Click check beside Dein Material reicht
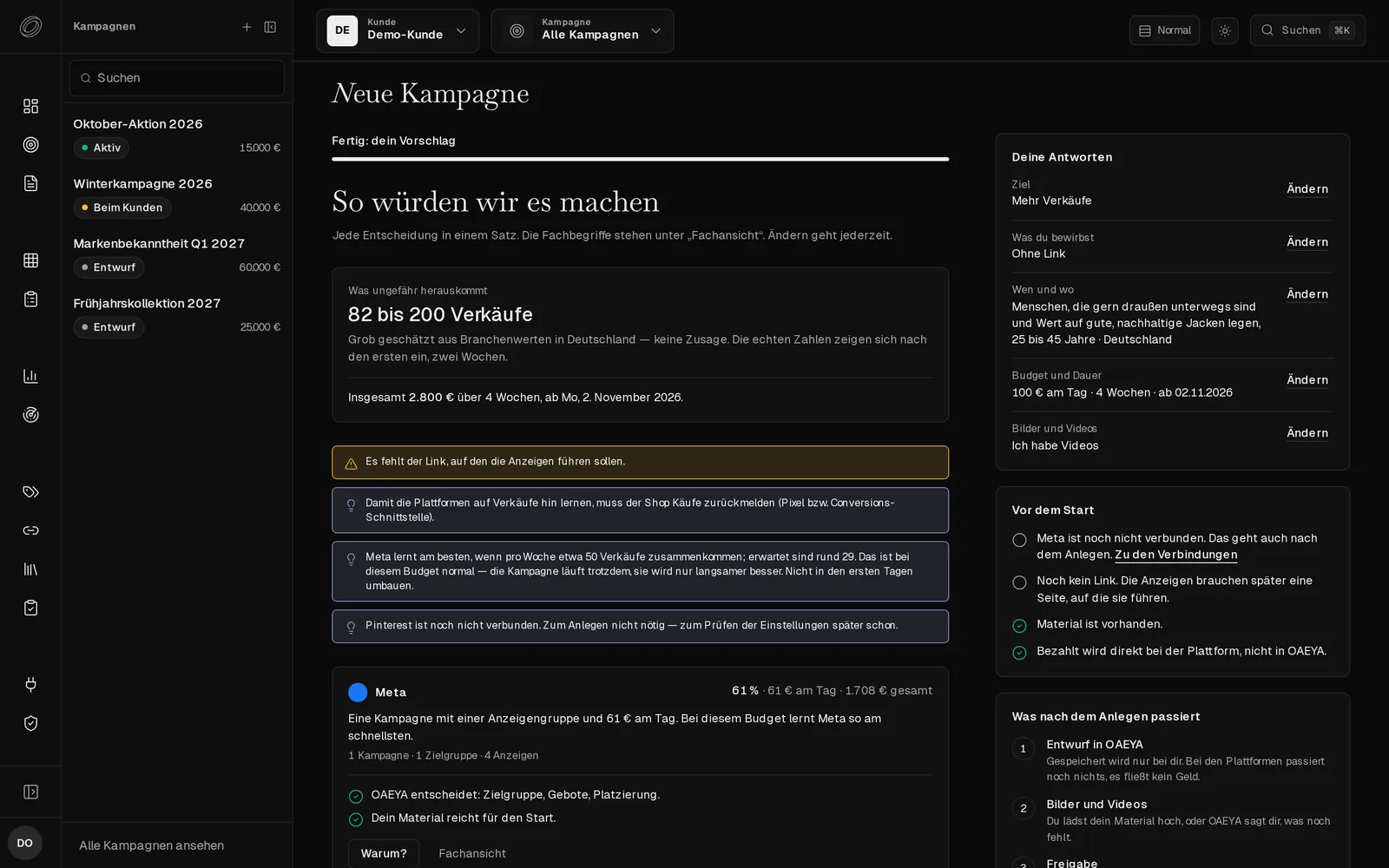The width and height of the screenshot is (1389, 868). 355,819
